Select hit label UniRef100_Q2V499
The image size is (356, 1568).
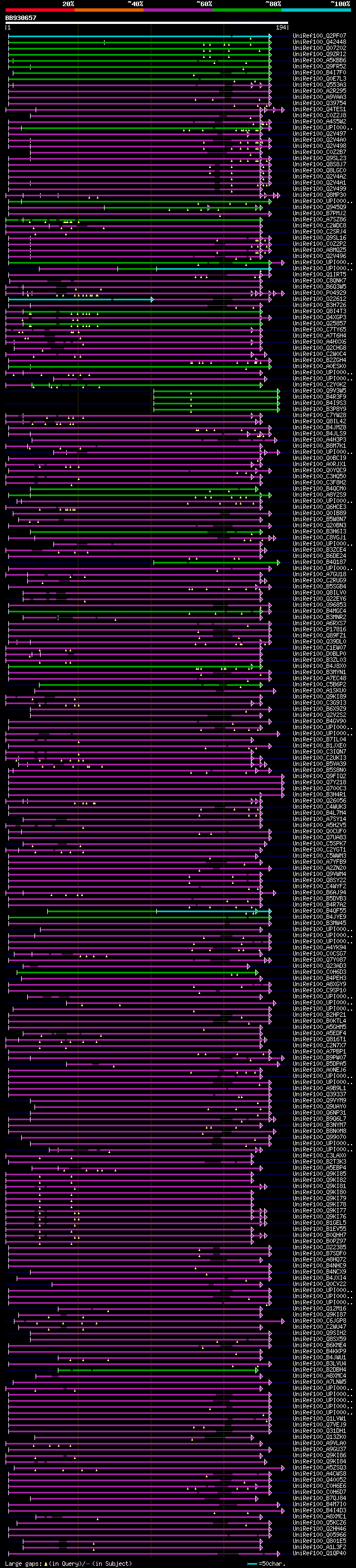(x=319, y=189)
